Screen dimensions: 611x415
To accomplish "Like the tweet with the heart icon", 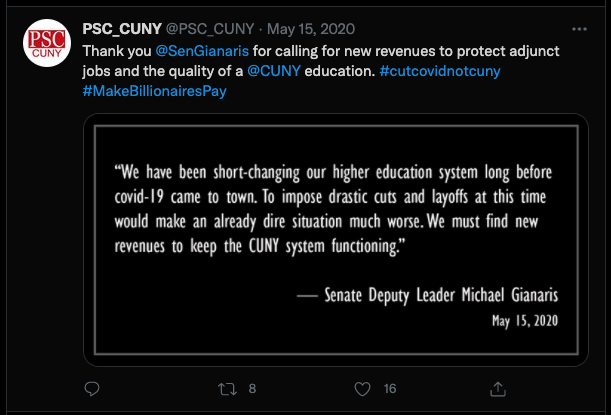I will pos(360,388).
